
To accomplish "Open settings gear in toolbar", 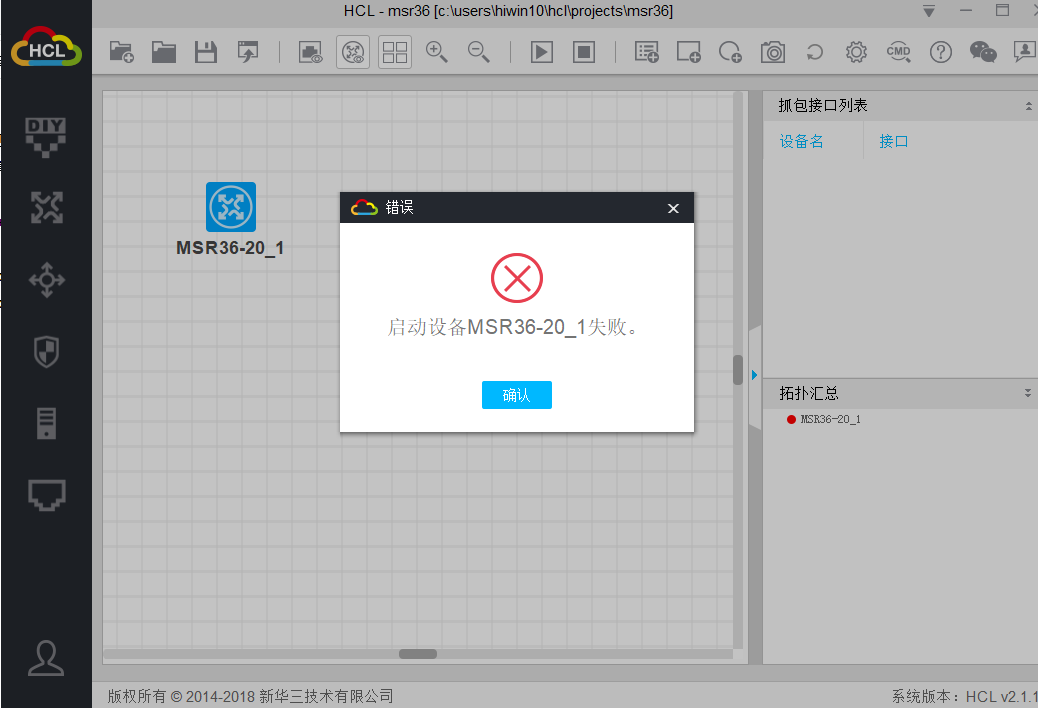I will tap(856, 52).
